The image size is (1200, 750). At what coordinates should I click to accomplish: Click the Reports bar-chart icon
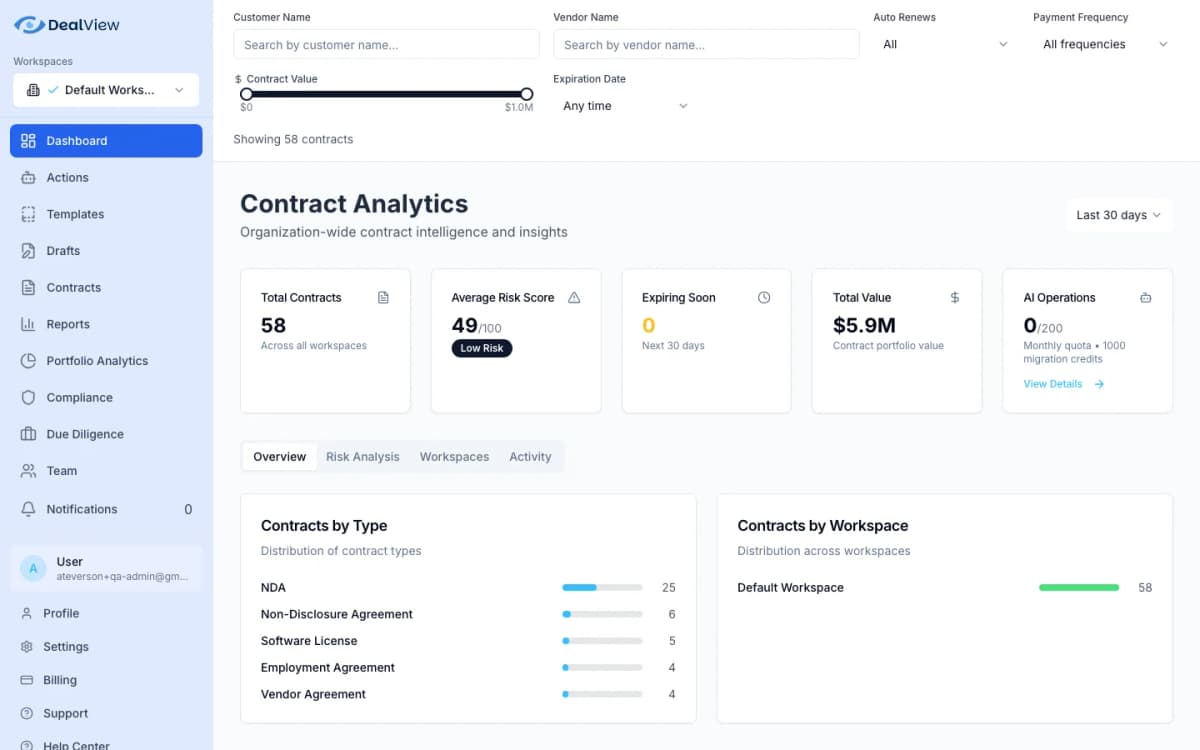click(27, 324)
